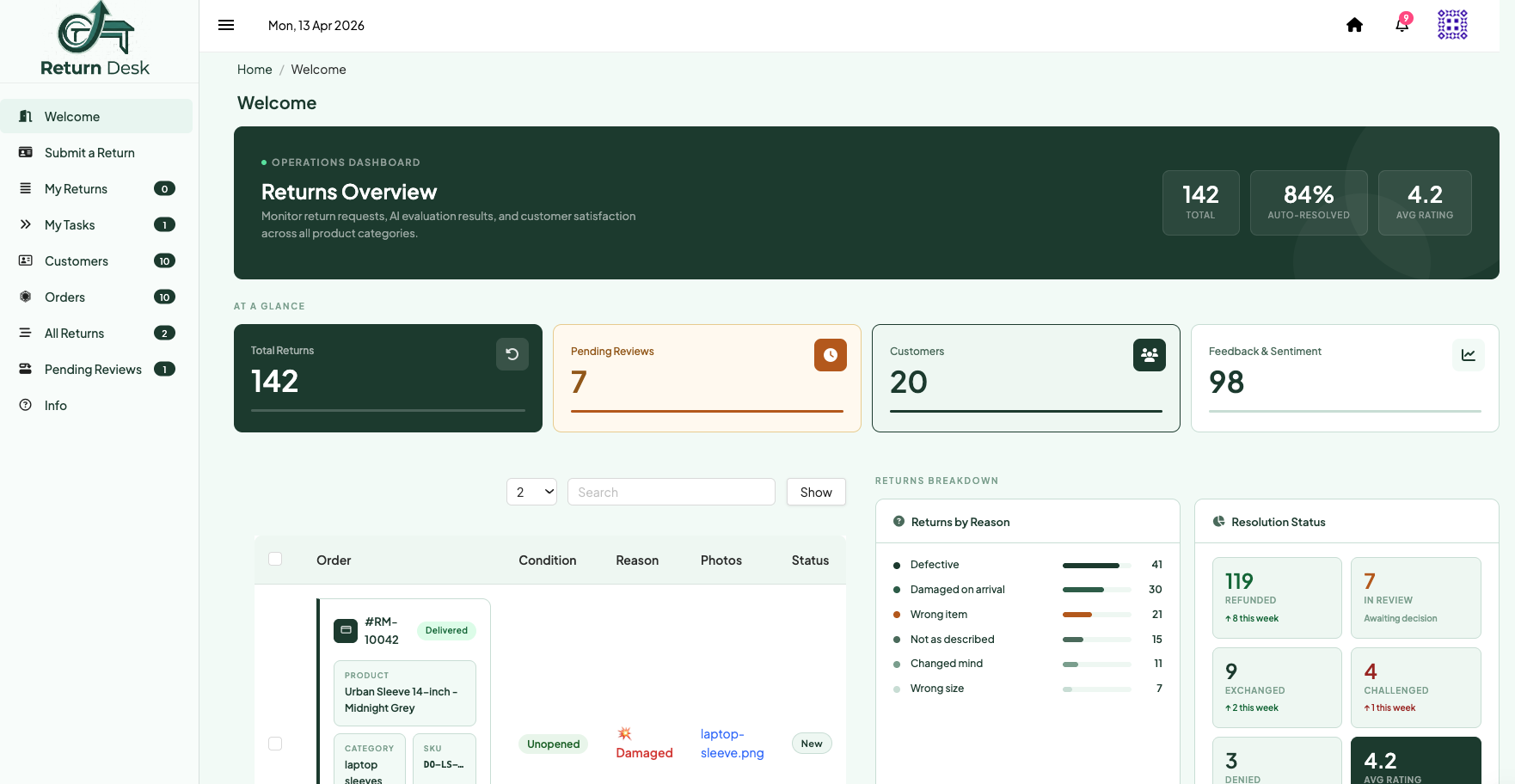1515x784 pixels.
Task: Open the user avatar menu
Action: pyautogui.click(x=1452, y=25)
